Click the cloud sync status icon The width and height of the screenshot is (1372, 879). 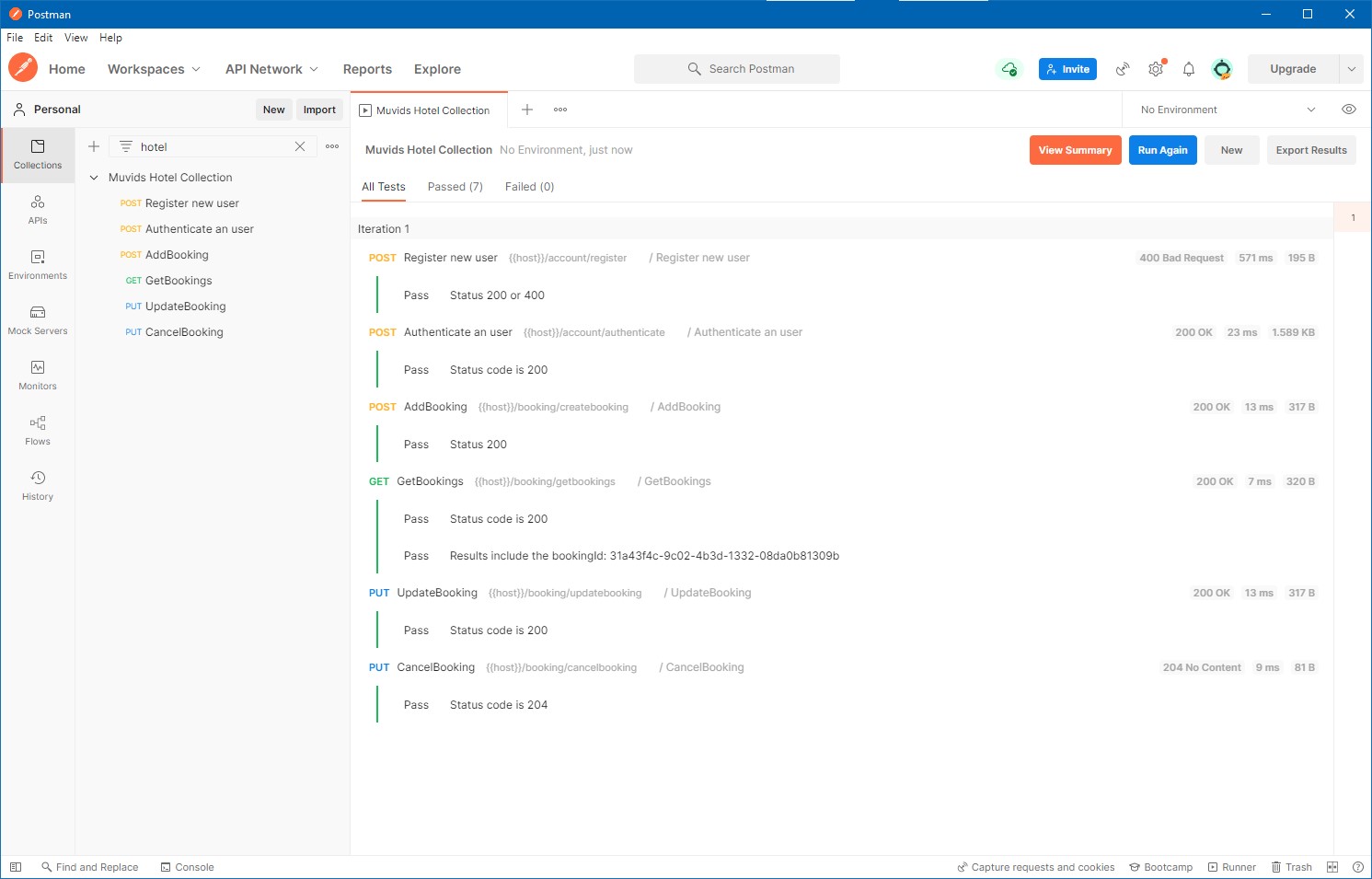click(1009, 69)
